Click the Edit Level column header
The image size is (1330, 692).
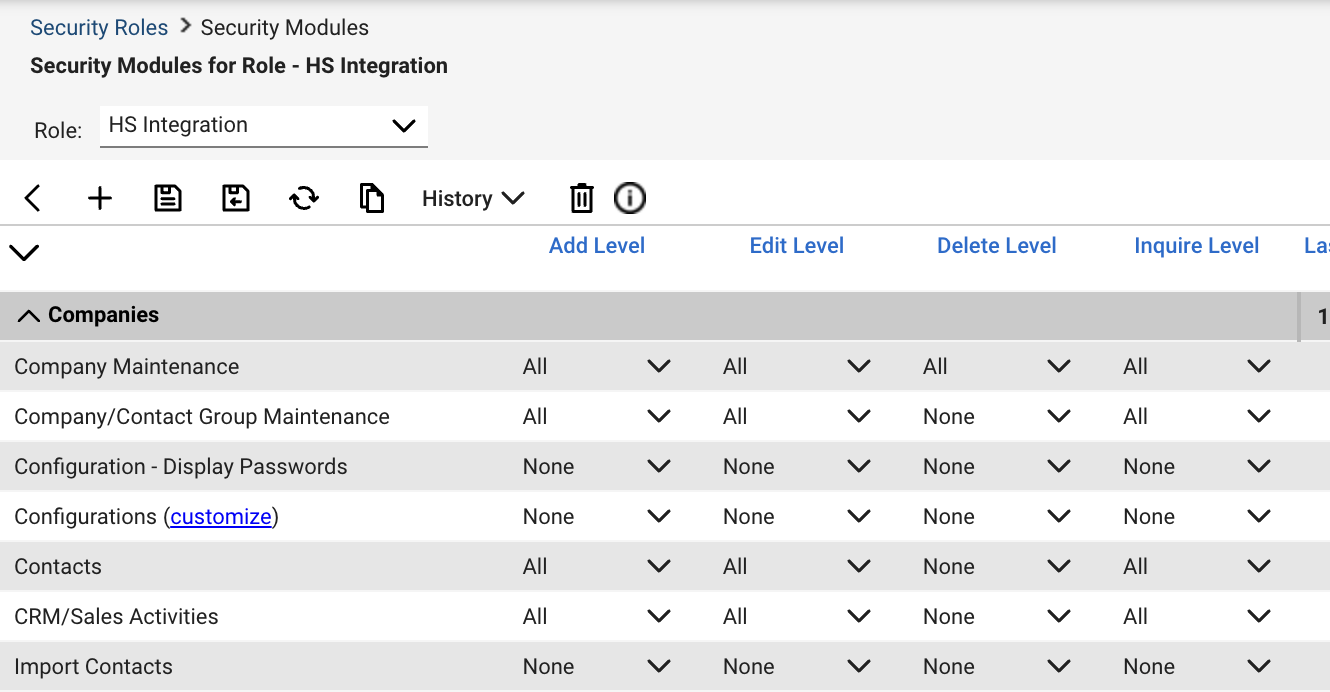click(x=797, y=246)
